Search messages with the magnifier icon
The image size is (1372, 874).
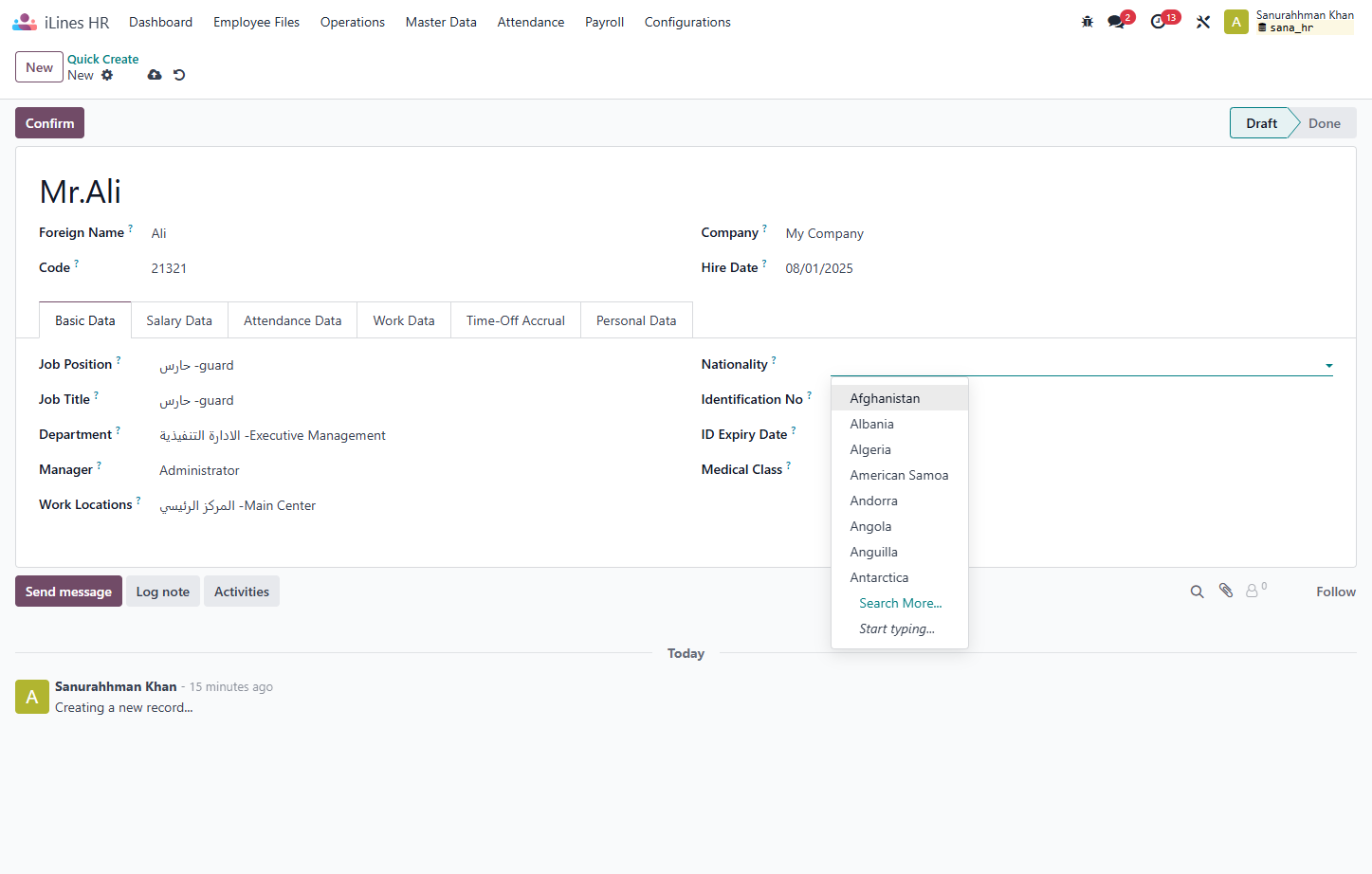click(1198, 592)
